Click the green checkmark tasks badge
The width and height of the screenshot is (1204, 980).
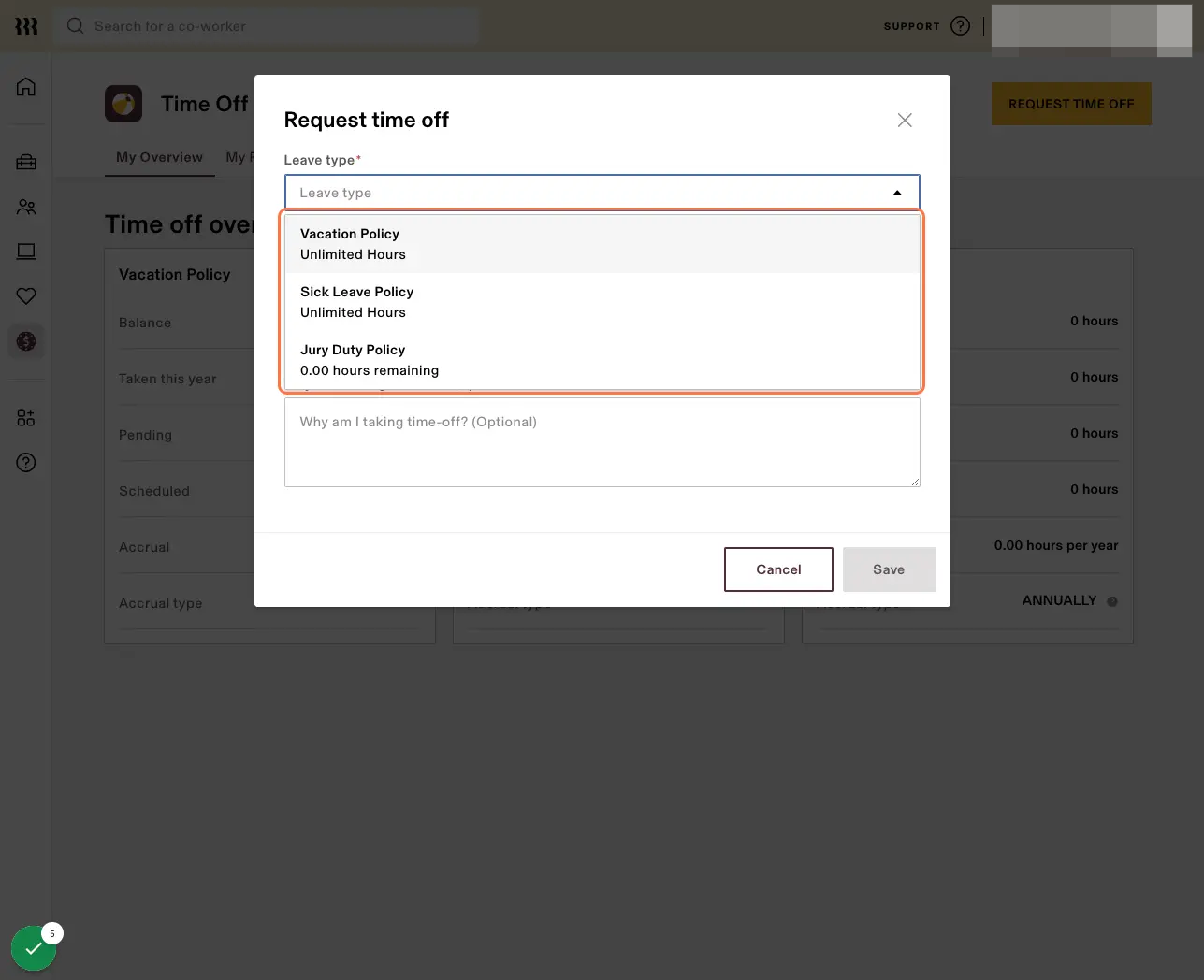[x=34, y=948]
